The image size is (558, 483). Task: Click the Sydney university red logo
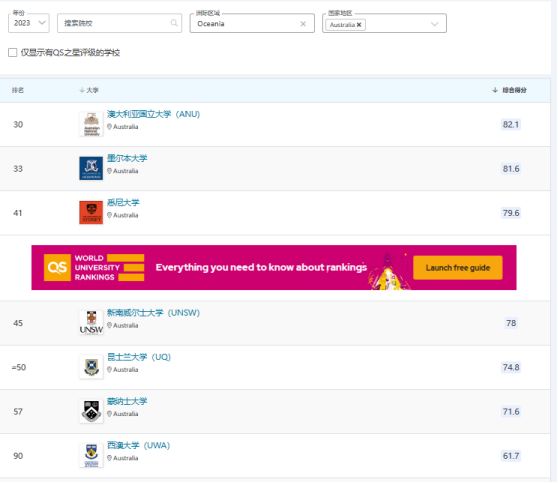[x=91, y=212]
